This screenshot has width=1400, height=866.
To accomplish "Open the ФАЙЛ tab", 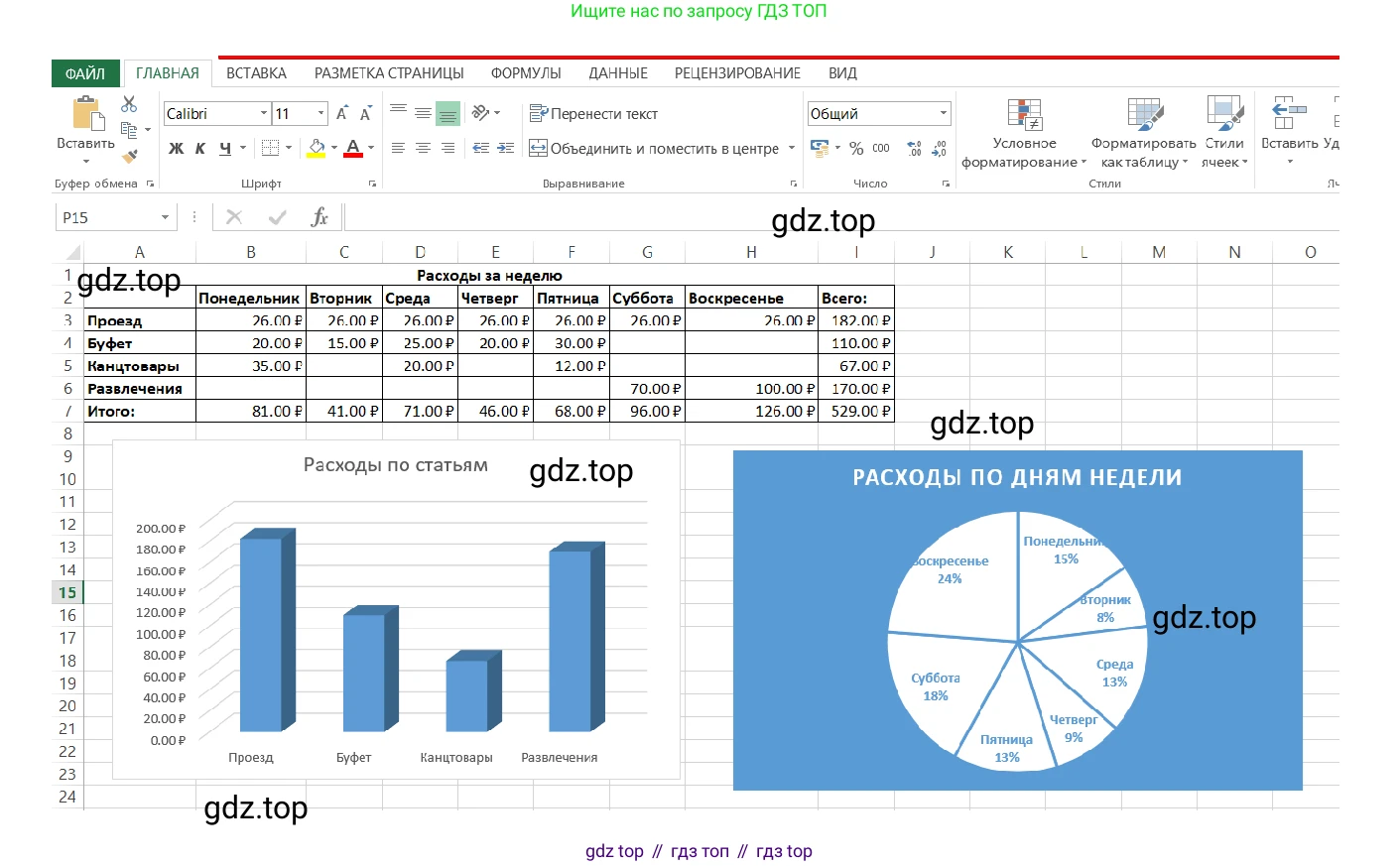I will point(85,73).
